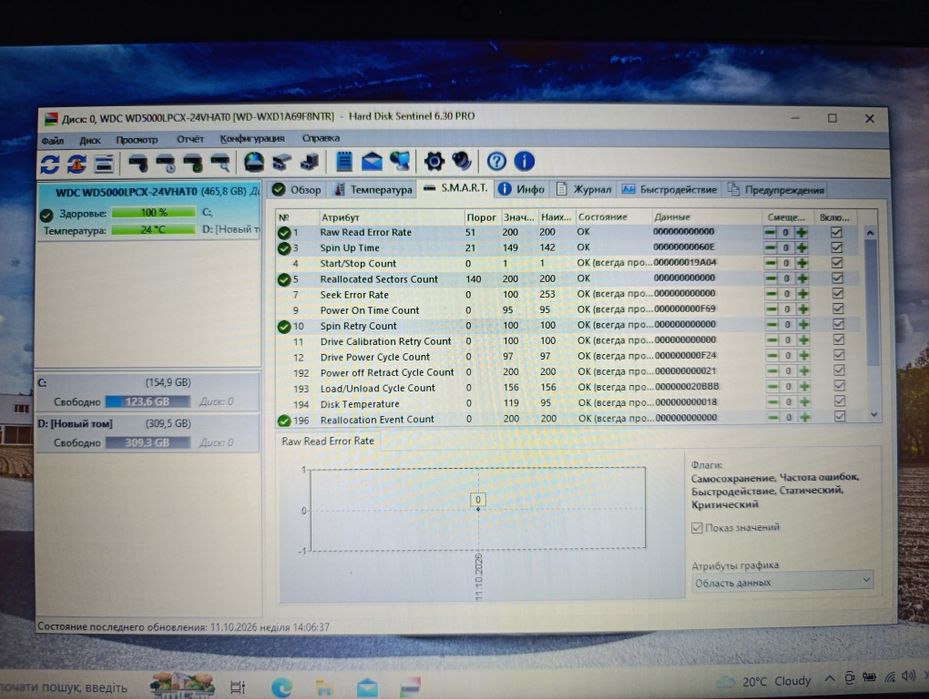The width and height of the screenshot is (929, 699).
Task: Click the globe disk toolbar icon
Action: (254, 162)
